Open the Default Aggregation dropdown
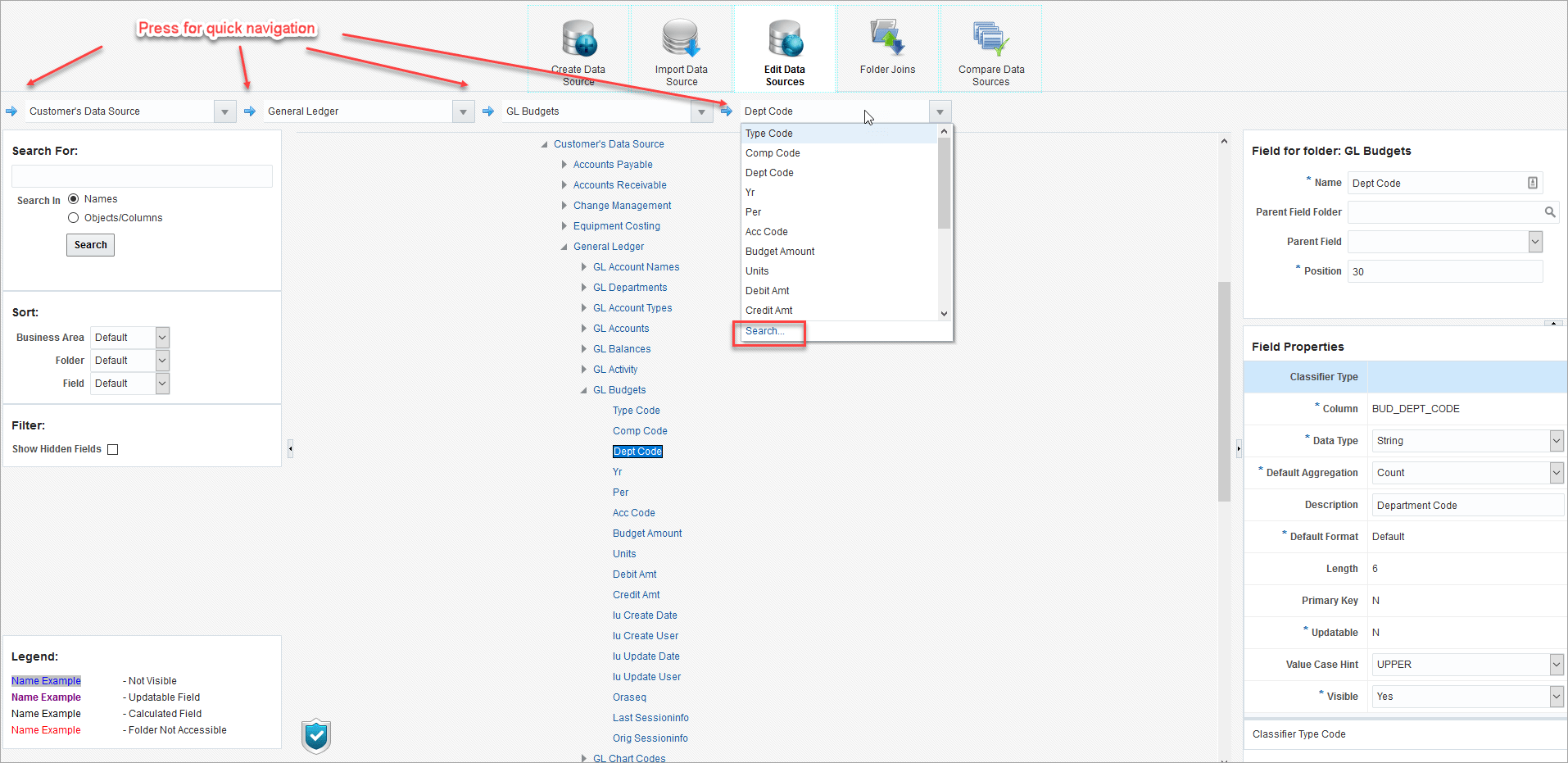Screen dimensions: 1568x763 1557,473
